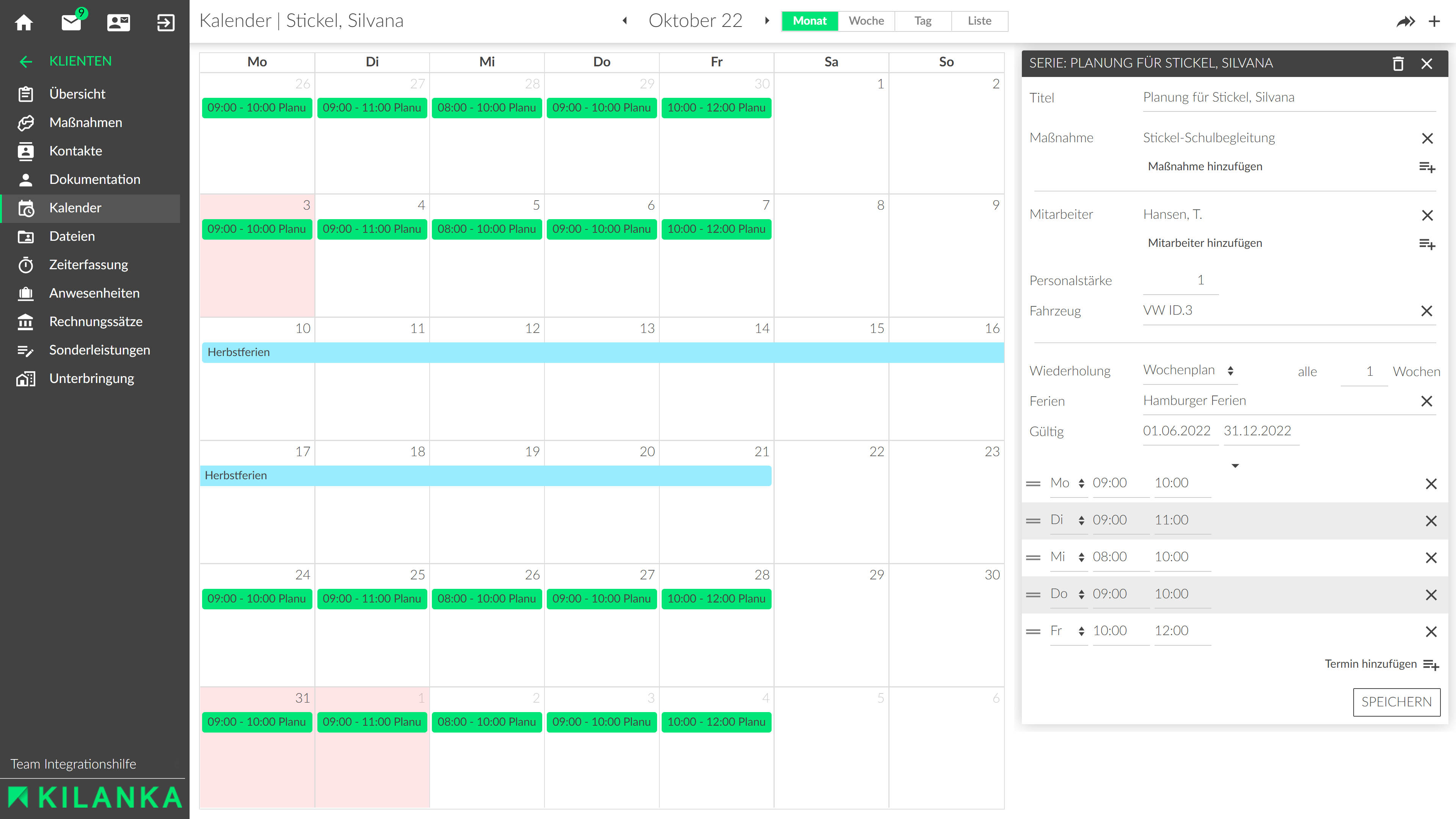
Task: Switch to Woche view
Action: pos(866,21)
